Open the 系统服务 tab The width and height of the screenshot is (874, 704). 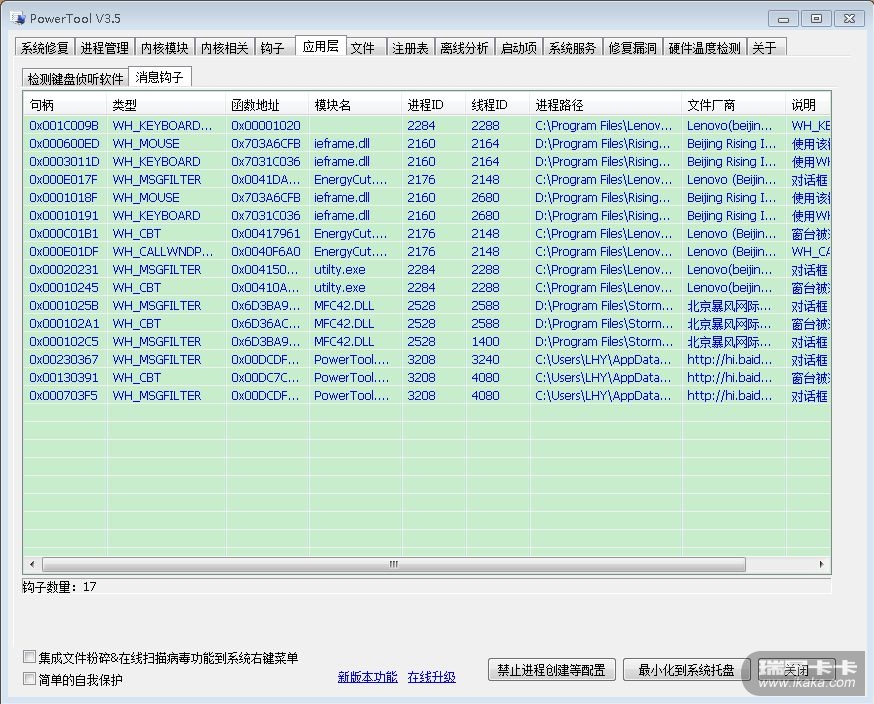[x=572, y=48]
